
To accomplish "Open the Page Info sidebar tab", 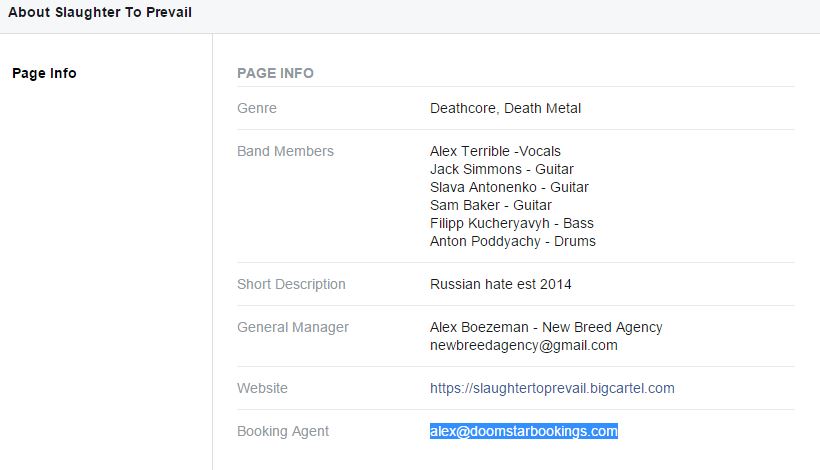I will 44,73.
